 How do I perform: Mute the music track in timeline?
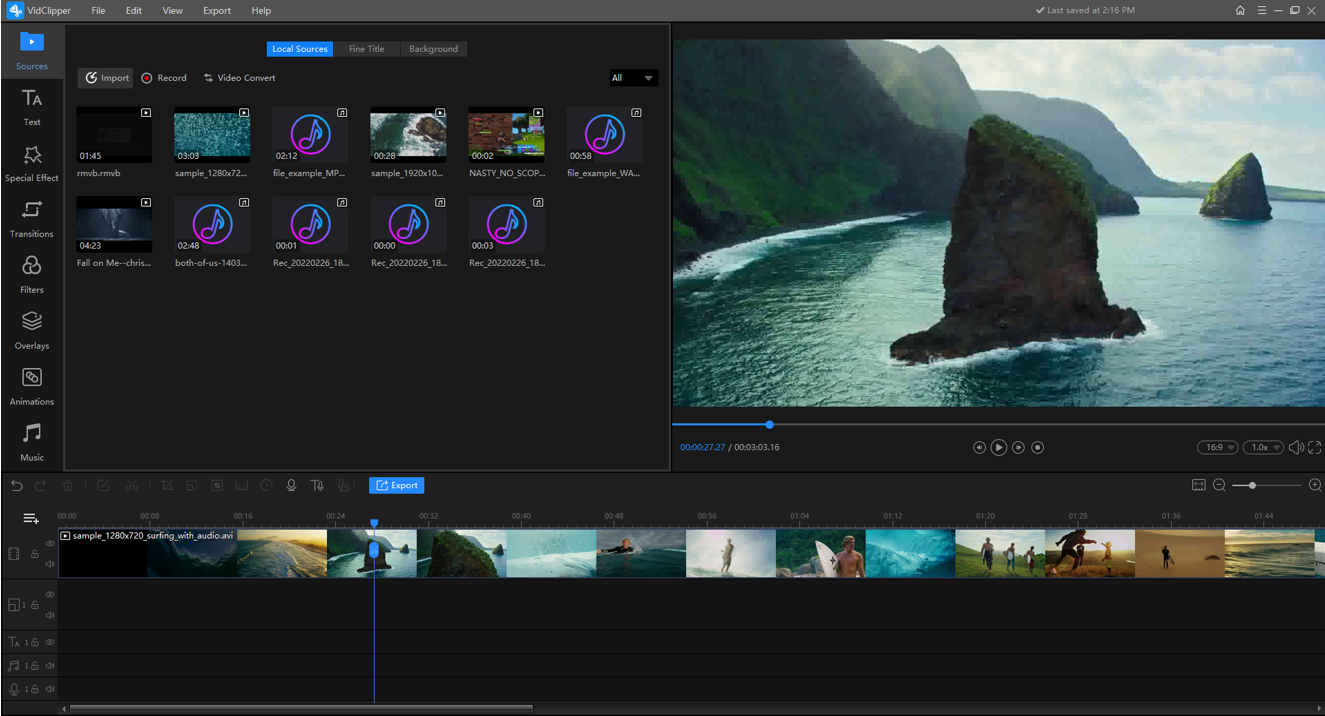[x=50, y=666]
